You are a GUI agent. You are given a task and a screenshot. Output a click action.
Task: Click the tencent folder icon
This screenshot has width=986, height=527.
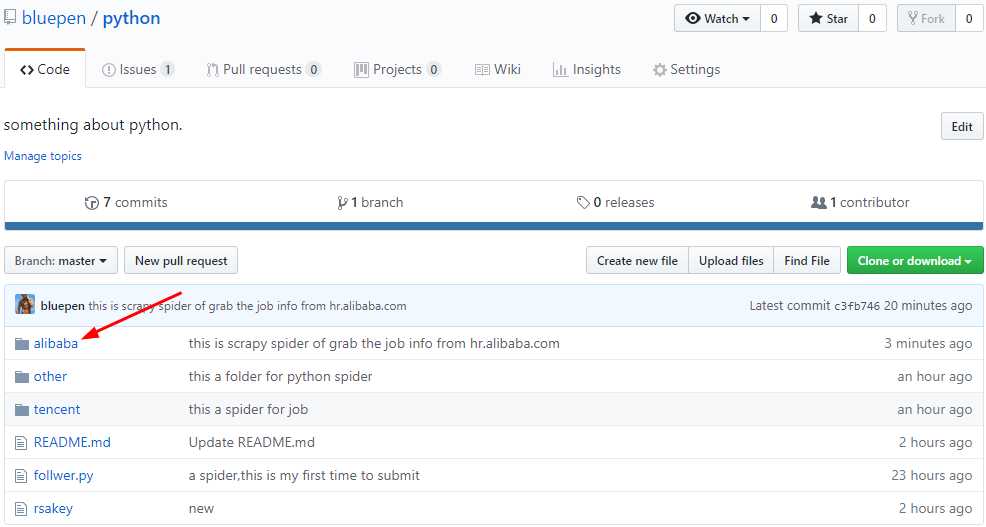coord(22,409)
